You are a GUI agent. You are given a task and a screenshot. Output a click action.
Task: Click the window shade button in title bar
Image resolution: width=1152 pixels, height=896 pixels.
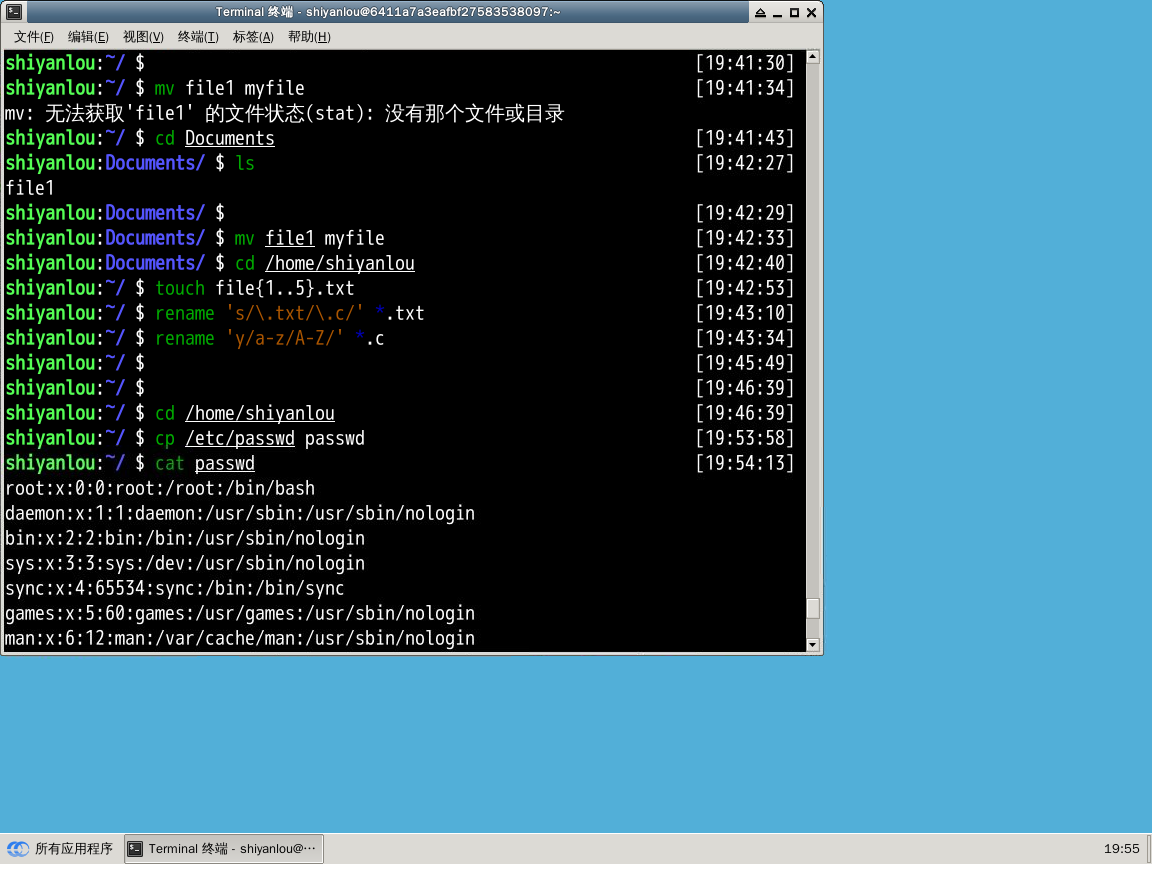pos(761,12)
